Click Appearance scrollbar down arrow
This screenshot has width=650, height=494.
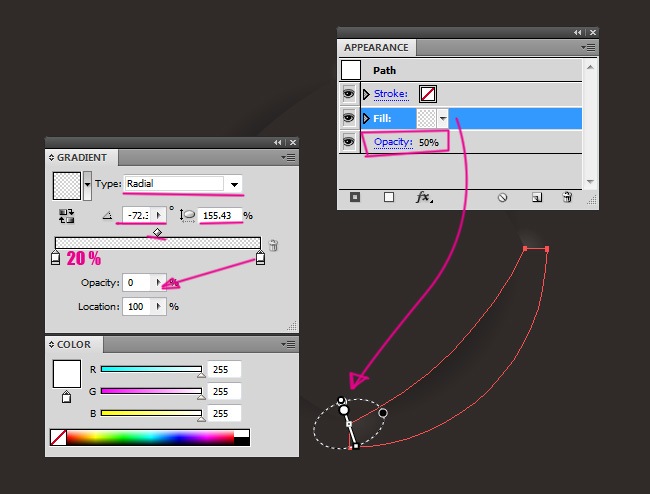[x=590, y=182]
